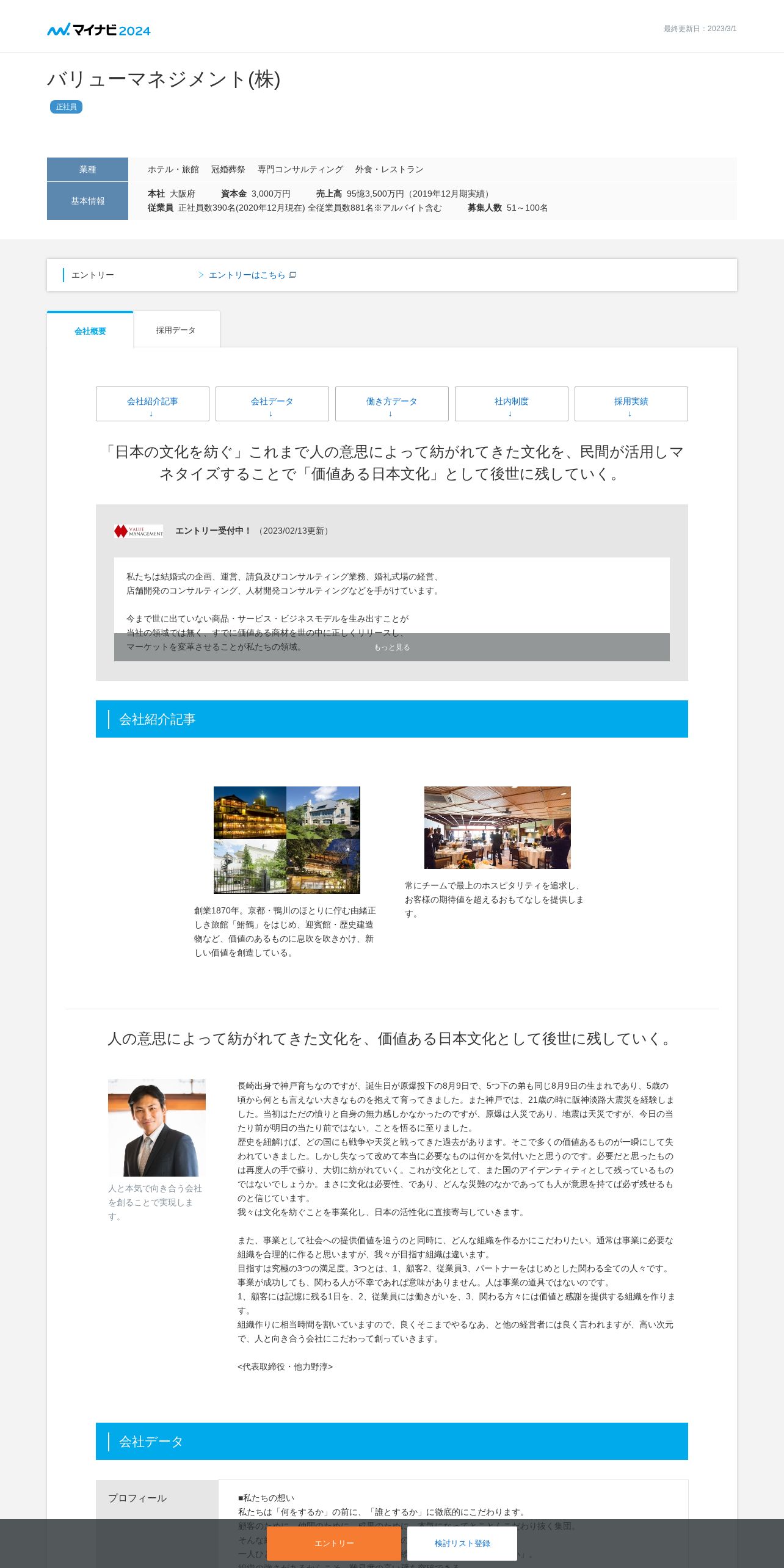Open the banquet hall photo

(498, 827)
